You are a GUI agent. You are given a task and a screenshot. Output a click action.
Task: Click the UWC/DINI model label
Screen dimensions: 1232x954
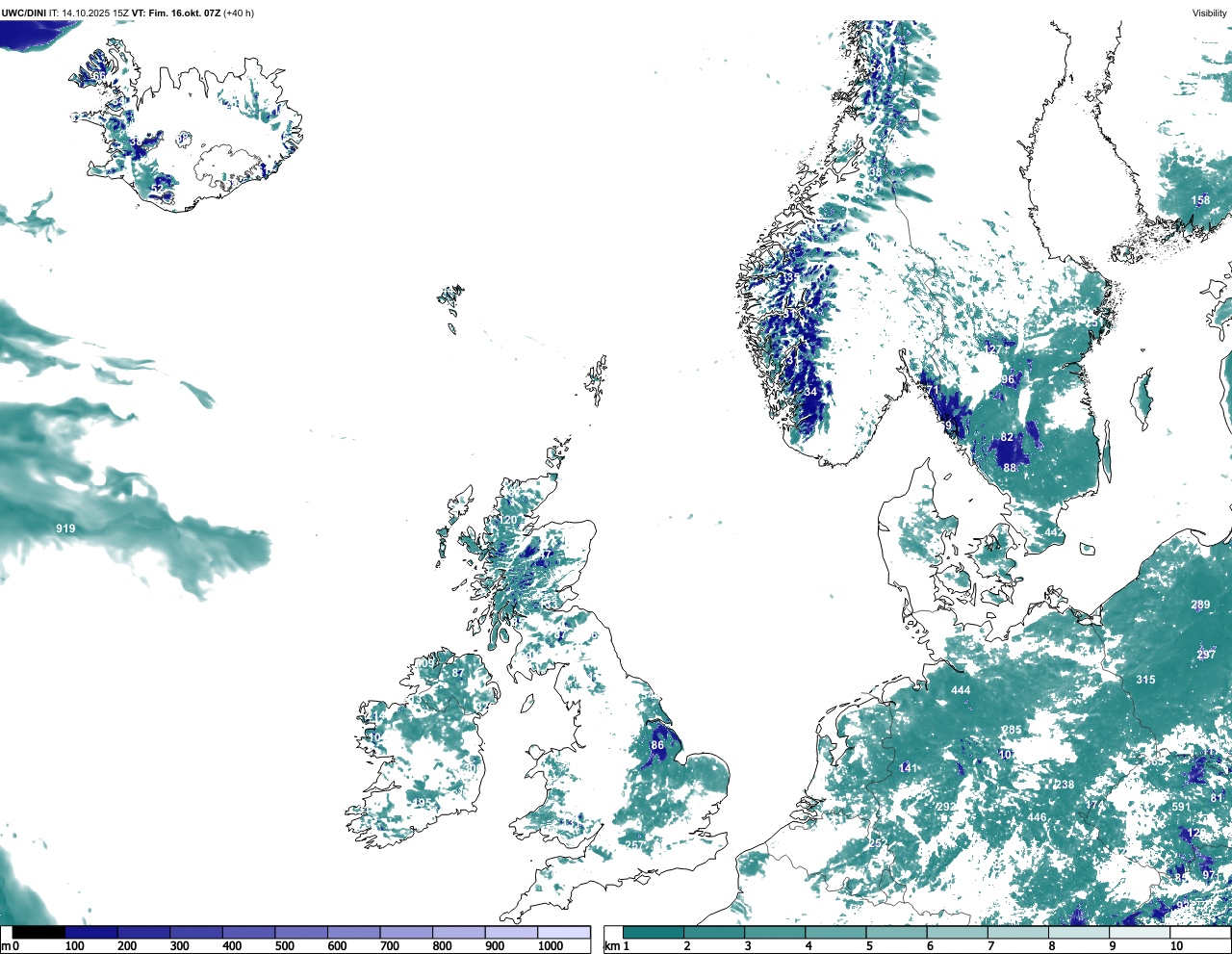click(x=23, y=13)
